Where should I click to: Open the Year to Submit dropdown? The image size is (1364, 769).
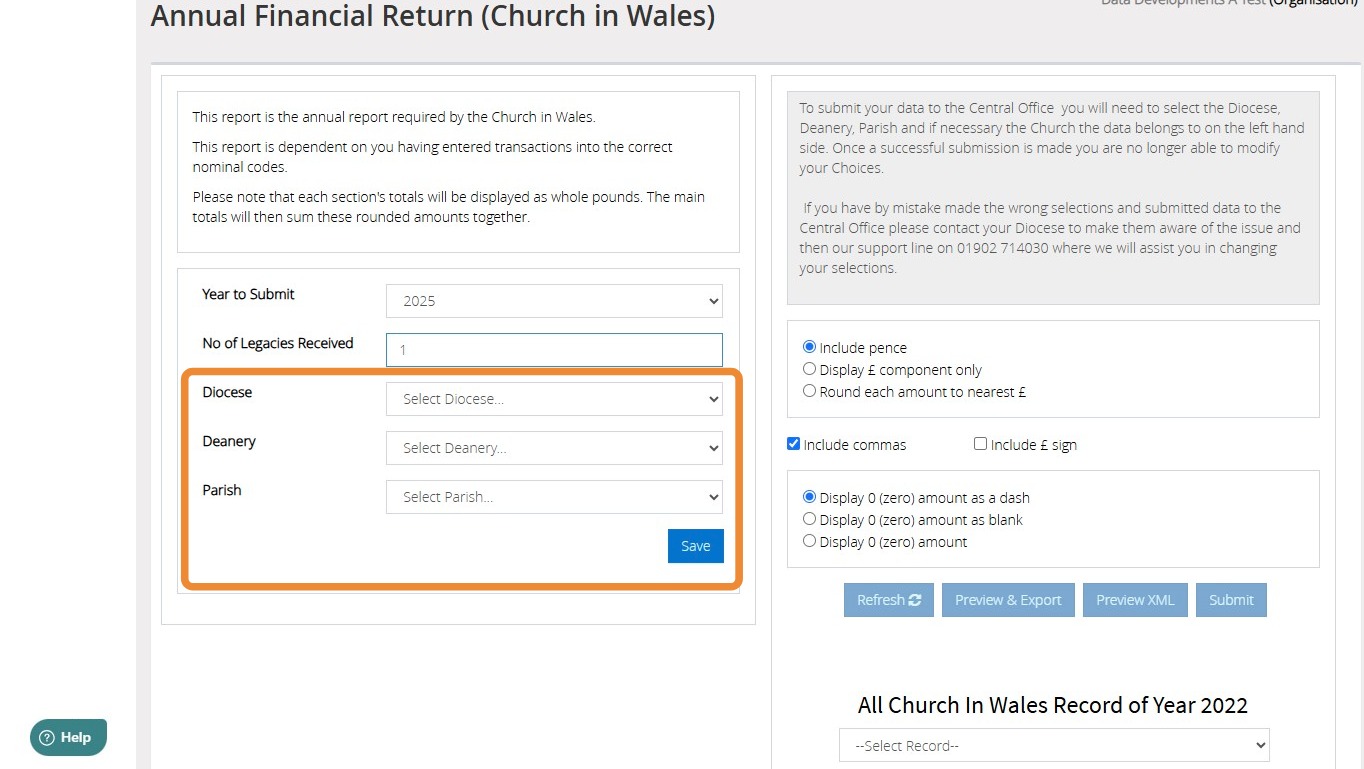pos(554,301)
